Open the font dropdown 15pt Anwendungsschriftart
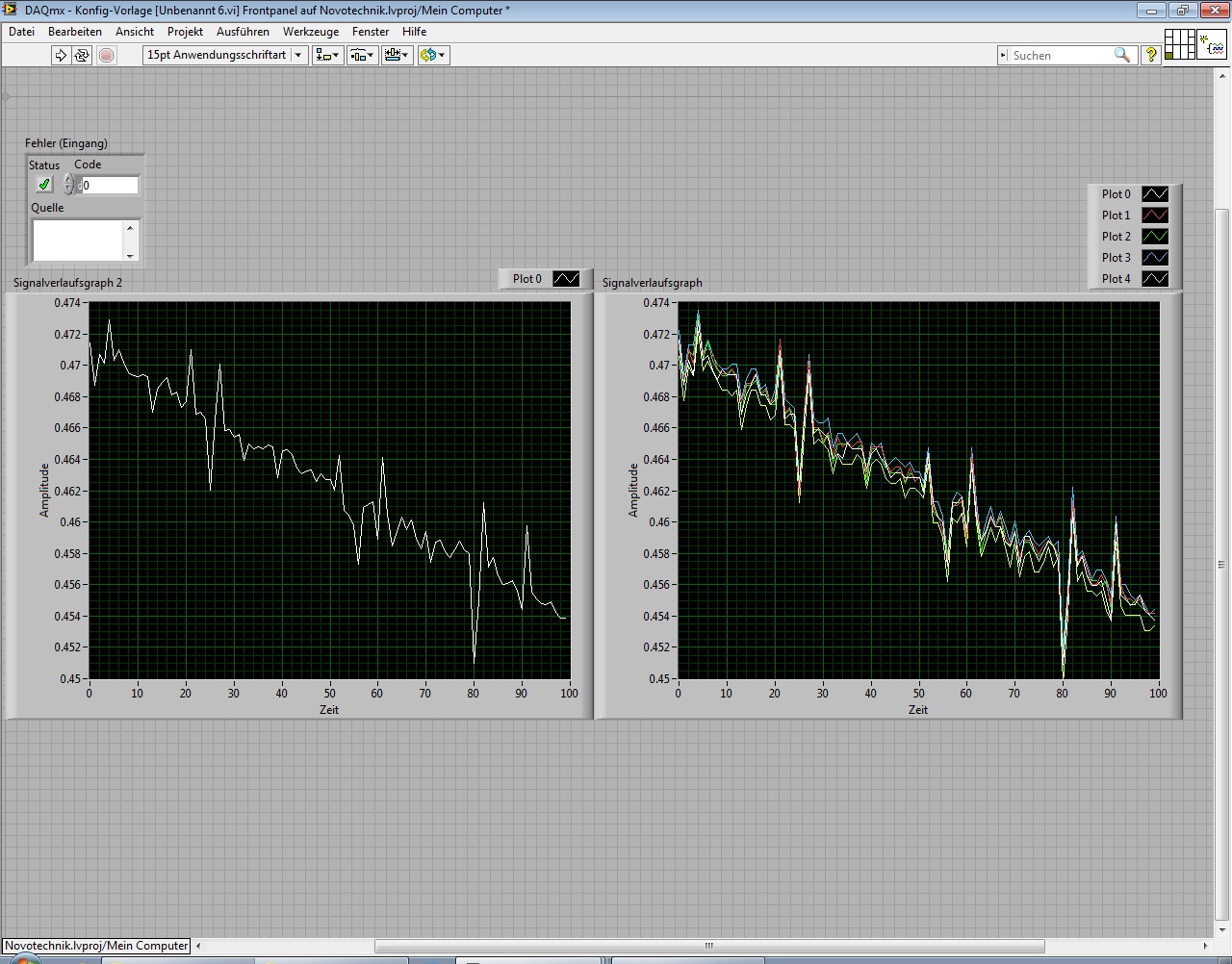 click(x=225, y=55)
